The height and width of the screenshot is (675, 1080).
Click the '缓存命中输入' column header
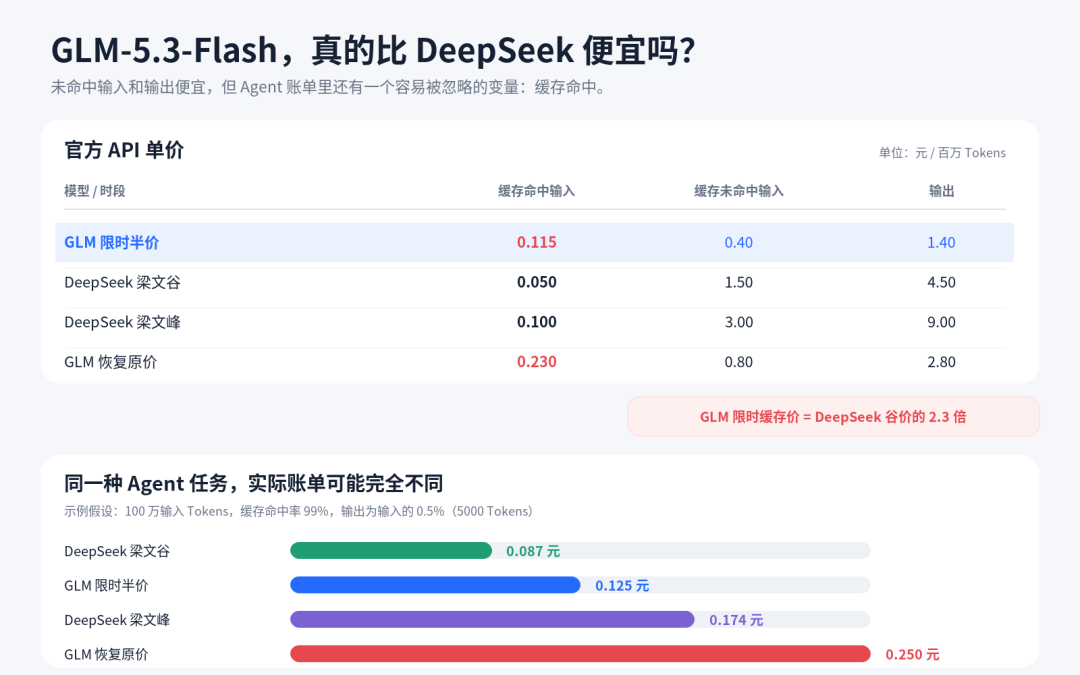[x=537, y=191]
